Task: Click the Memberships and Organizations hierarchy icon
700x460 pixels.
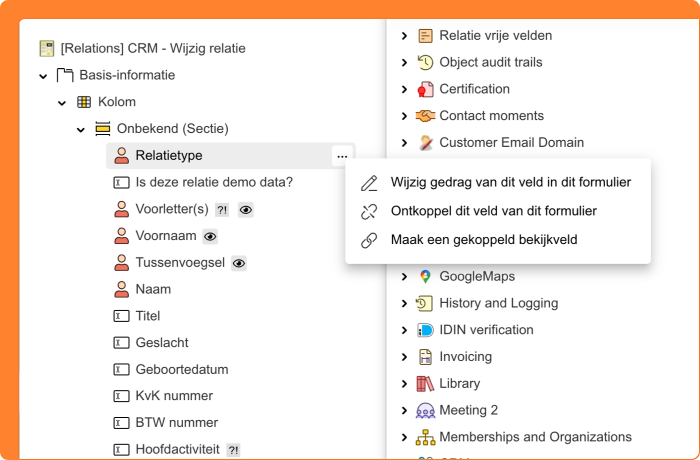Action: coord(425,437)
